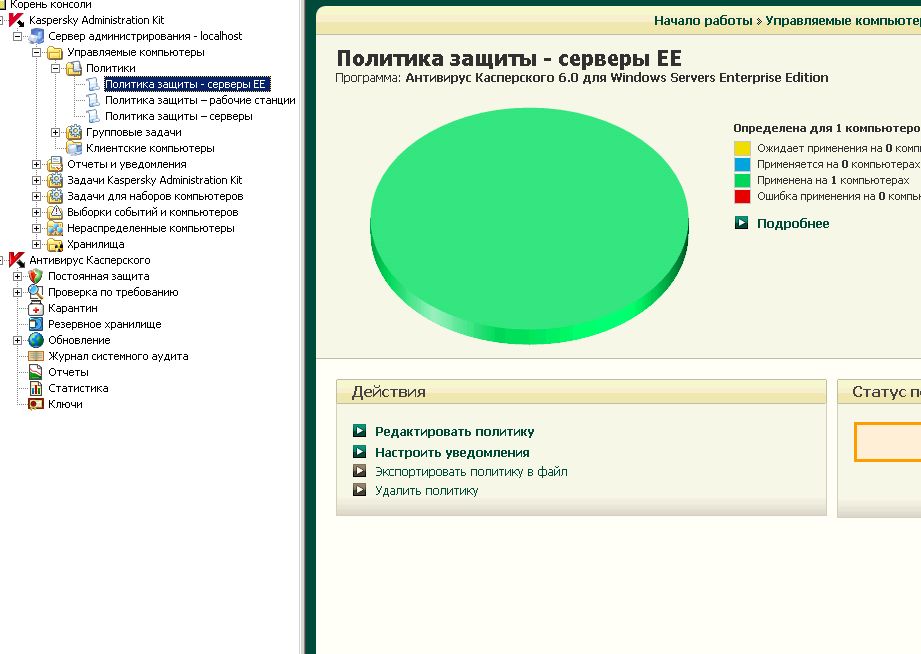Viewport: 921px width, 654px height.
Task: Click the Управляемые компьютеры breadcrumb link
Action: (843, 21)
